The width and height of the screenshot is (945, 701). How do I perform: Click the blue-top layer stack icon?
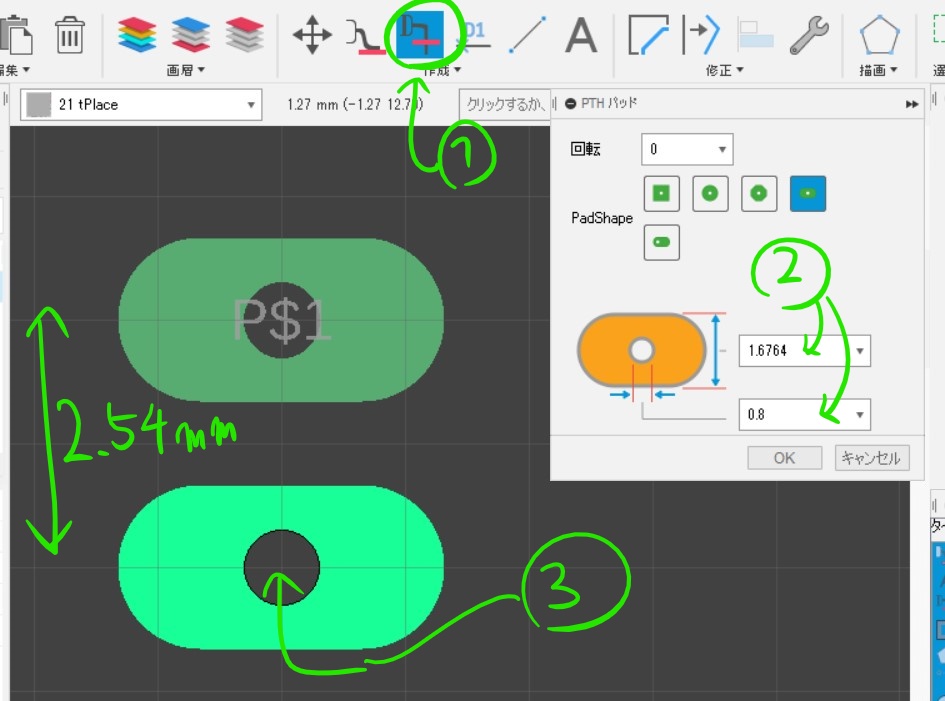point(190,34)
